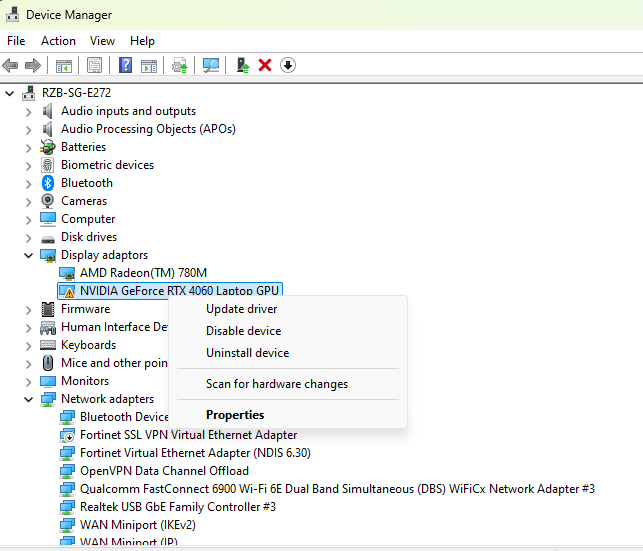The width and height of the screenshot is (643, 551).
Task: Click the blue Help question-mark icon
Action: coord(125,65)
